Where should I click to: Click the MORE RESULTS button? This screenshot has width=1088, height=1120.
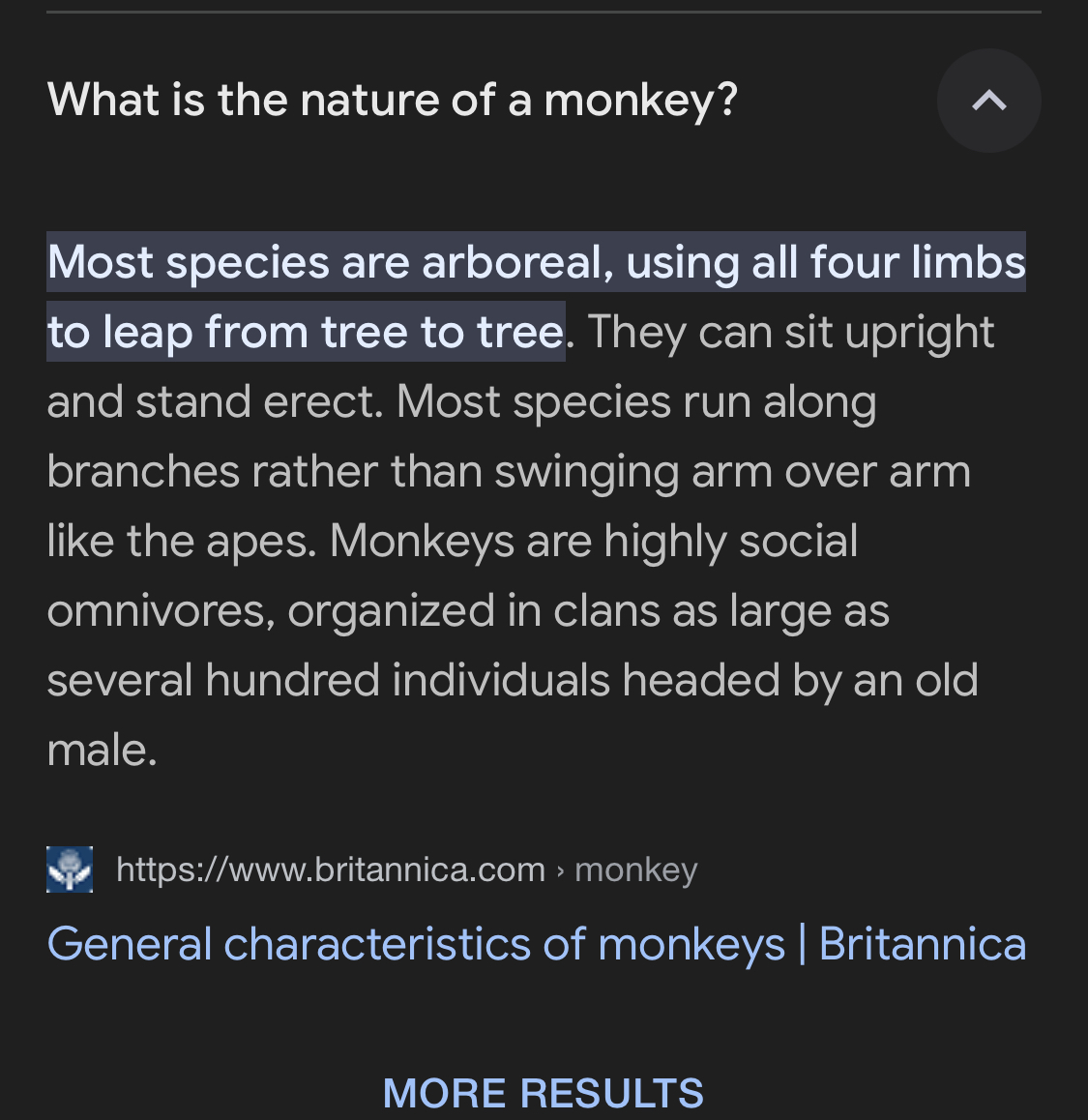click(x=543, y=1093)
